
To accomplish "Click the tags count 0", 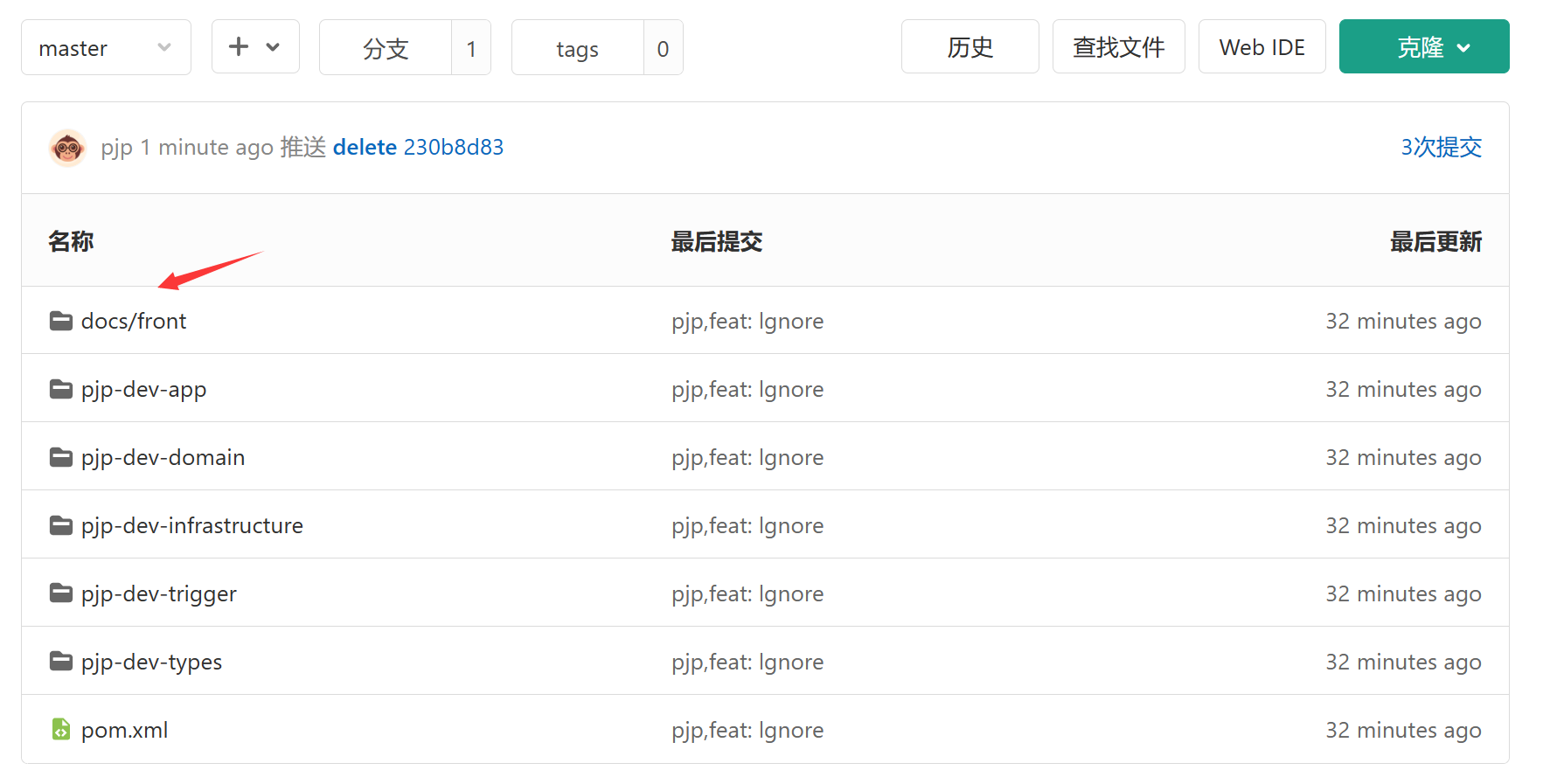I will click(x=664, y=48).
